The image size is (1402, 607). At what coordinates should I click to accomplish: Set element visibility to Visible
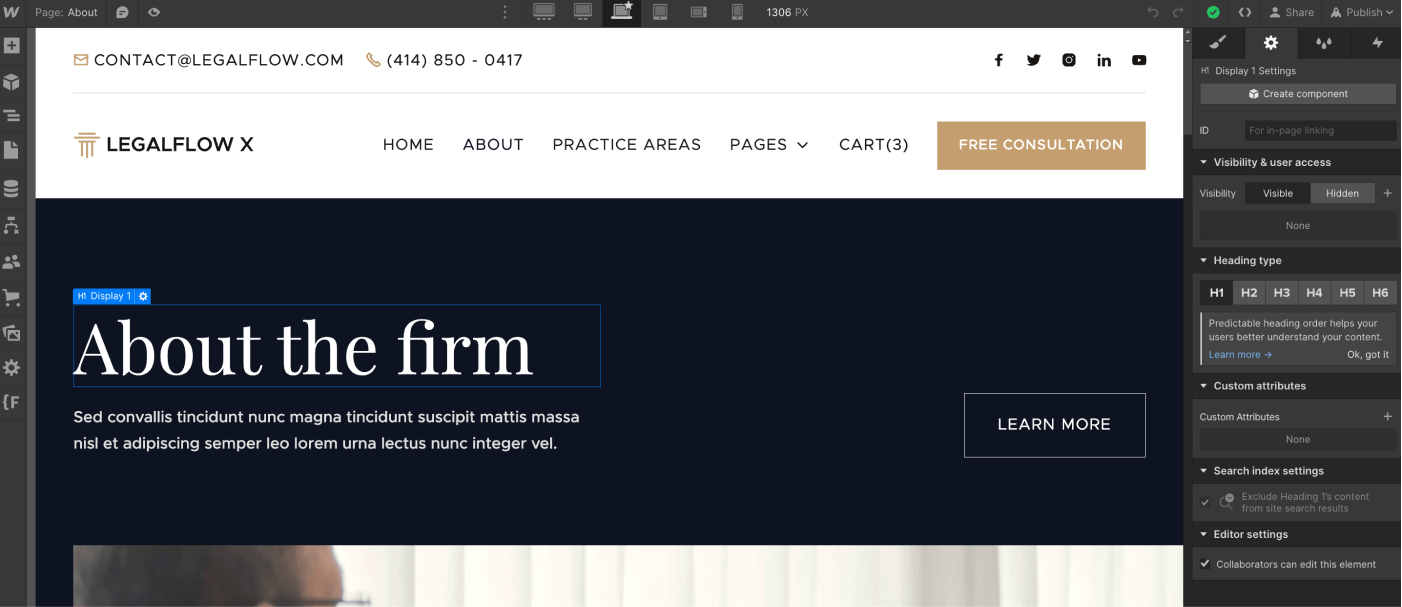pyautogui.click(x=1276, y=193)
